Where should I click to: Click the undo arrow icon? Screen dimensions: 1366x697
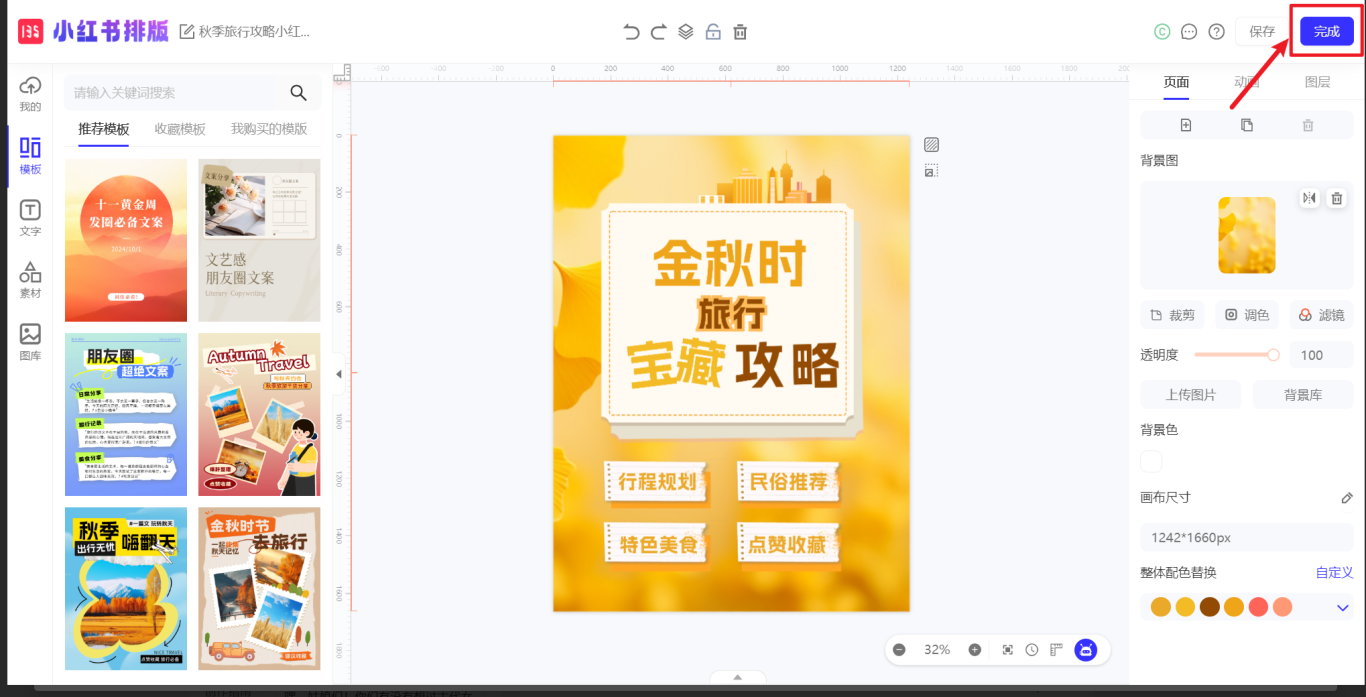[x=631, y=32]
